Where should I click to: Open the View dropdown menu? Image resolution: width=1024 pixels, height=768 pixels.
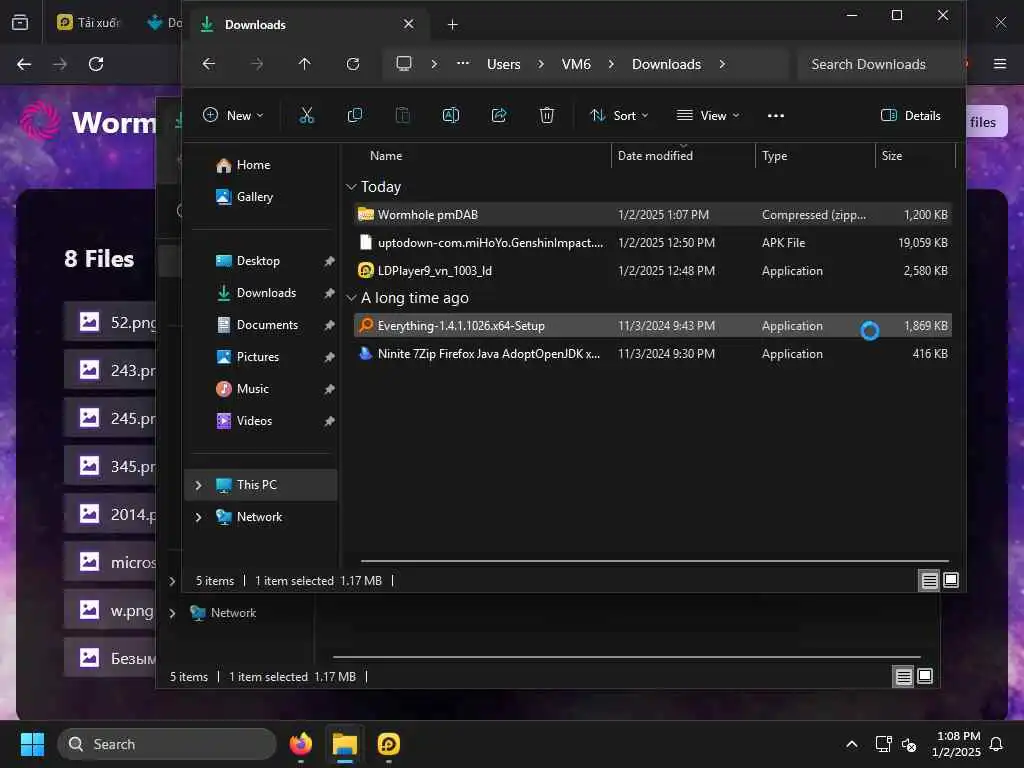pyautogui.click(x=708, y=116)
